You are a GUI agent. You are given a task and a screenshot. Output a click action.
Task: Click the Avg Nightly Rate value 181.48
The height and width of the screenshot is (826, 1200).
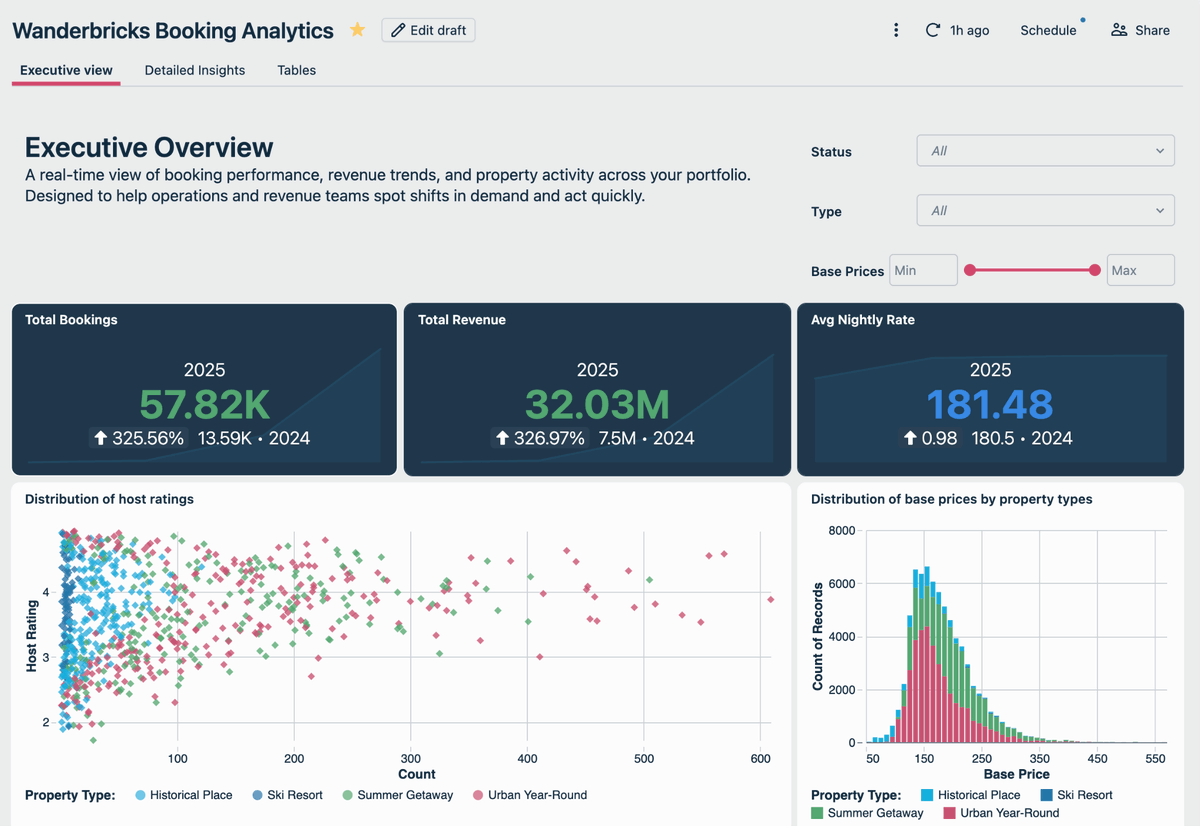[990, 404]
